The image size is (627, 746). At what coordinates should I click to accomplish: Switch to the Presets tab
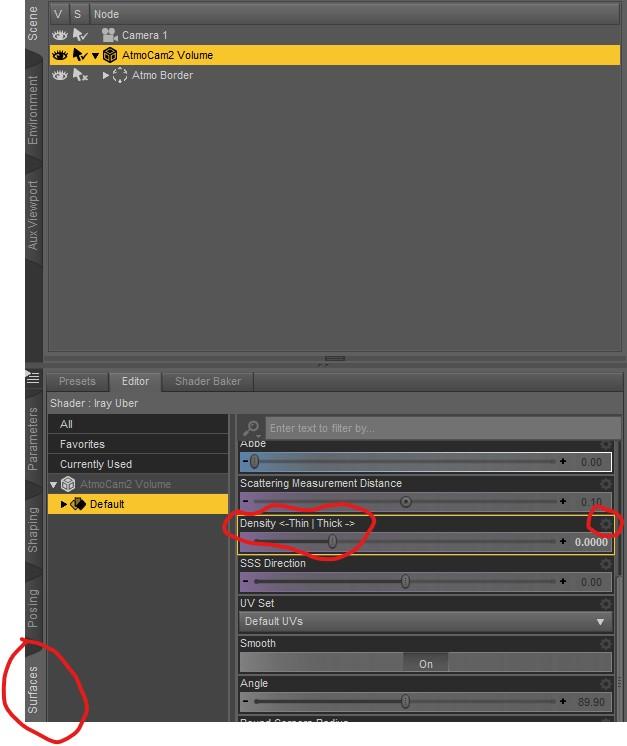pyautogui.click(x=78, y=382)
